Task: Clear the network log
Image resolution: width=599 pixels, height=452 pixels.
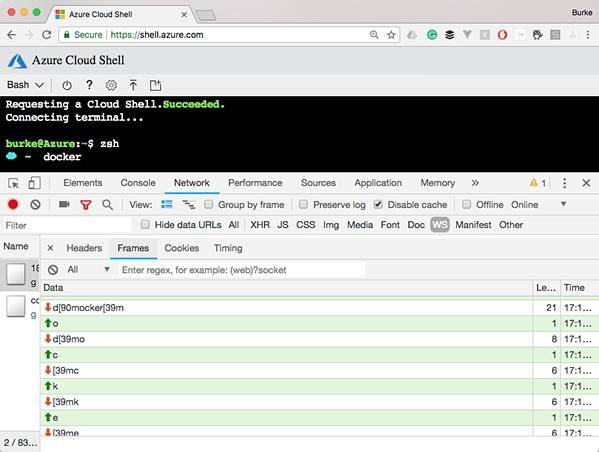Action: pos(35,205)
